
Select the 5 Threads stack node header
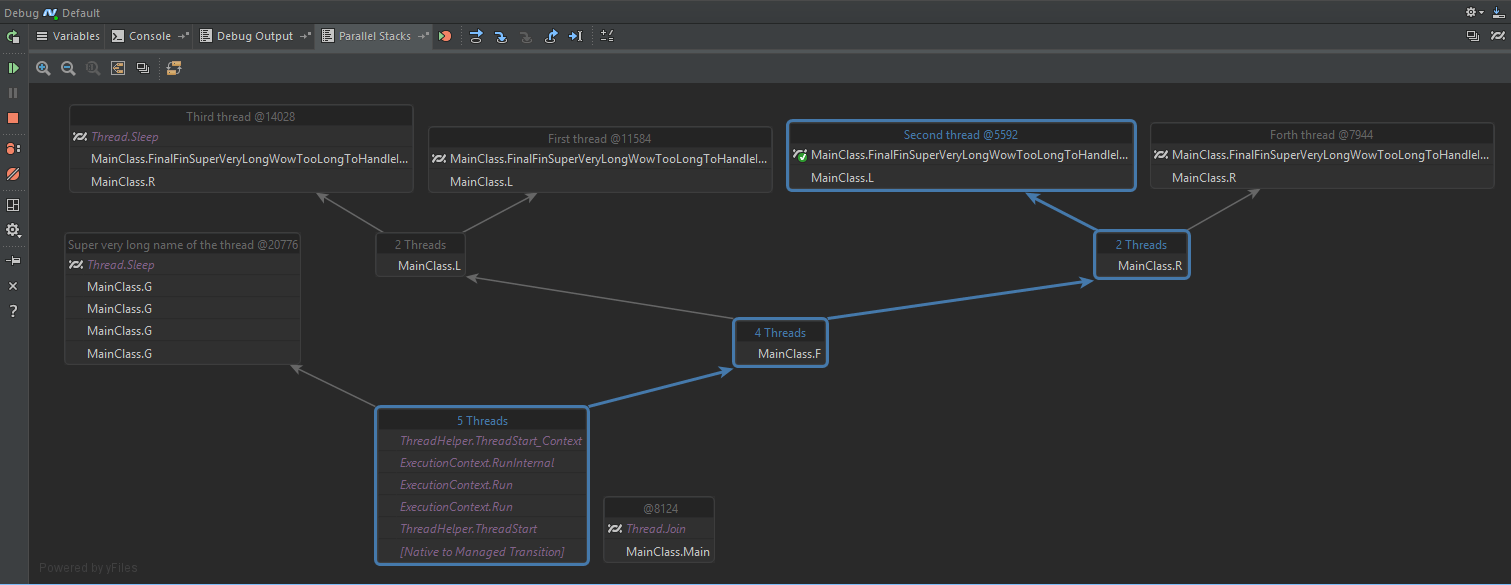[481, 420]
